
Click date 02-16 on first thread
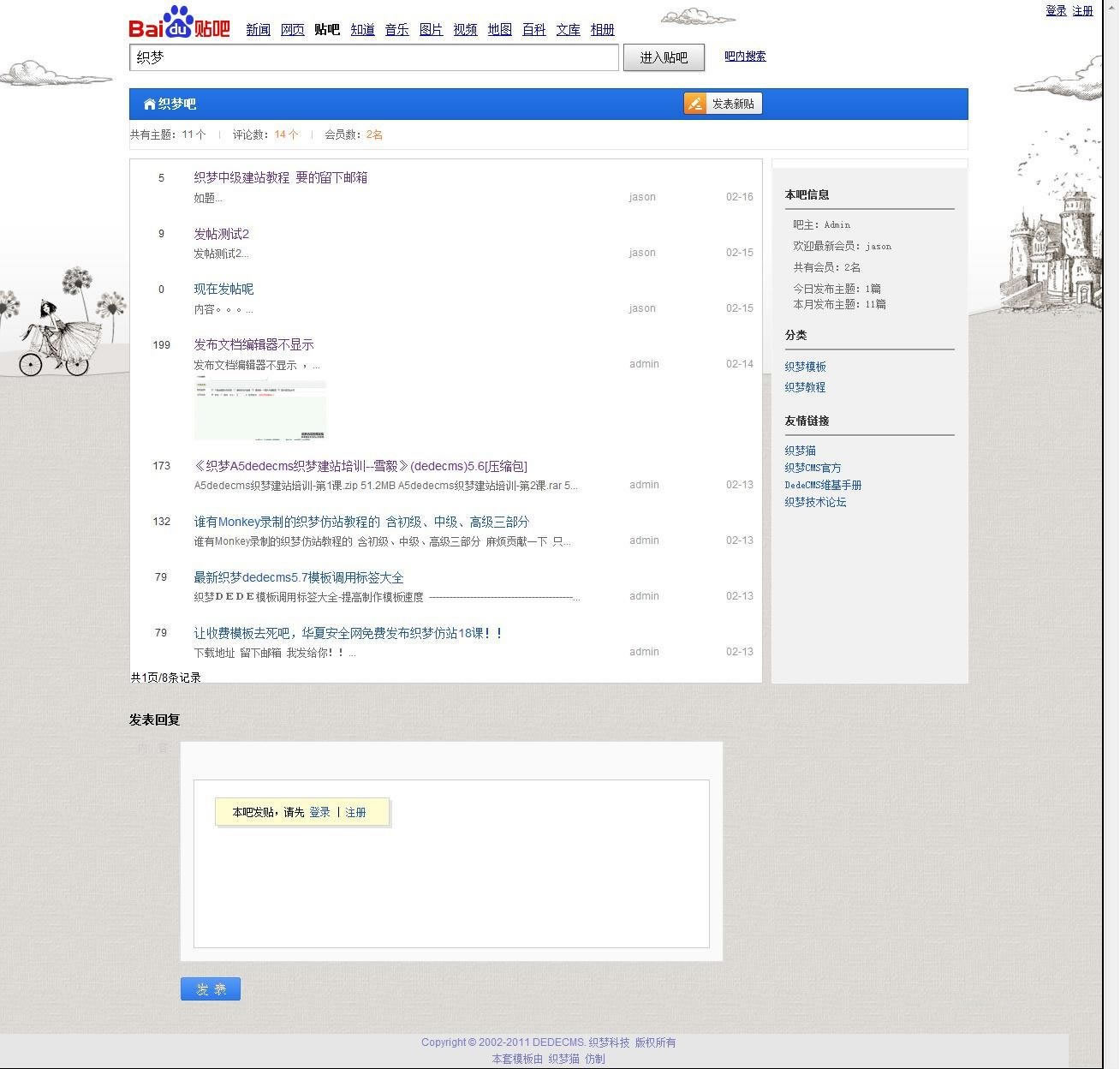pos(740,197)
